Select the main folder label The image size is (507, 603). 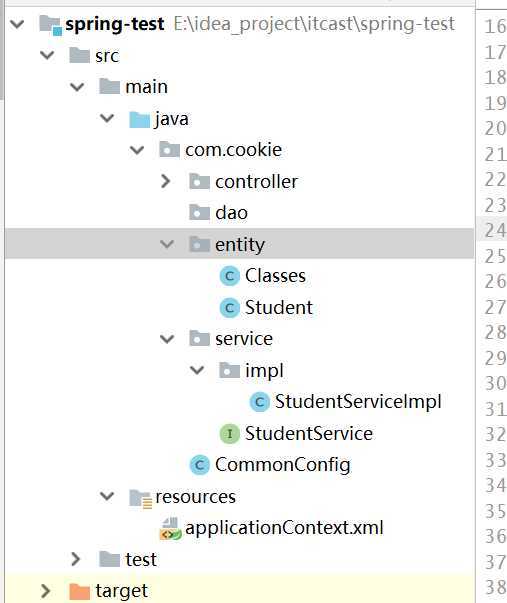coord(147,87)
